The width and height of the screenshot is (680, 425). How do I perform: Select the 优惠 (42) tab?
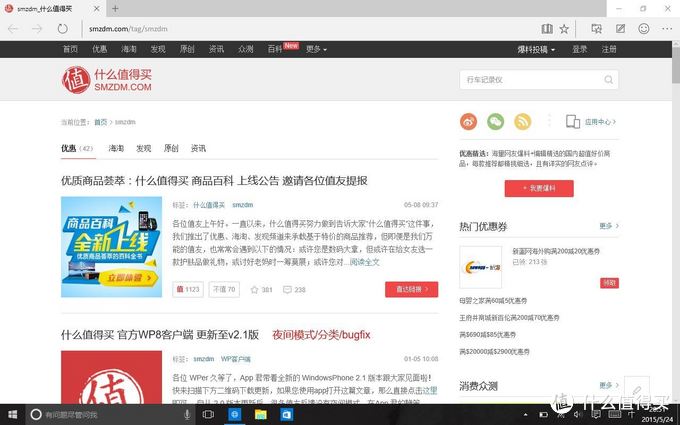77,148
